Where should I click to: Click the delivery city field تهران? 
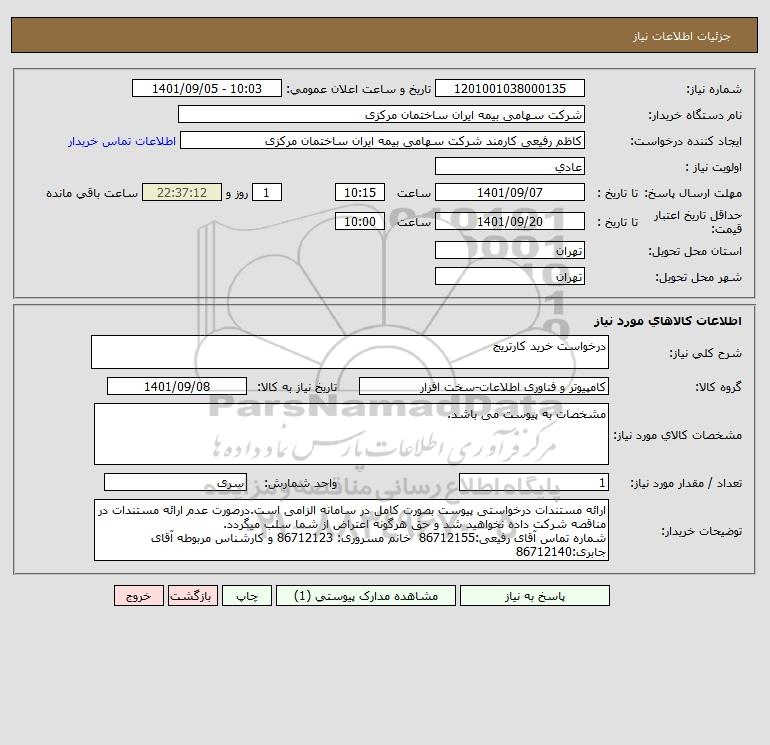(x=510, y=276)
